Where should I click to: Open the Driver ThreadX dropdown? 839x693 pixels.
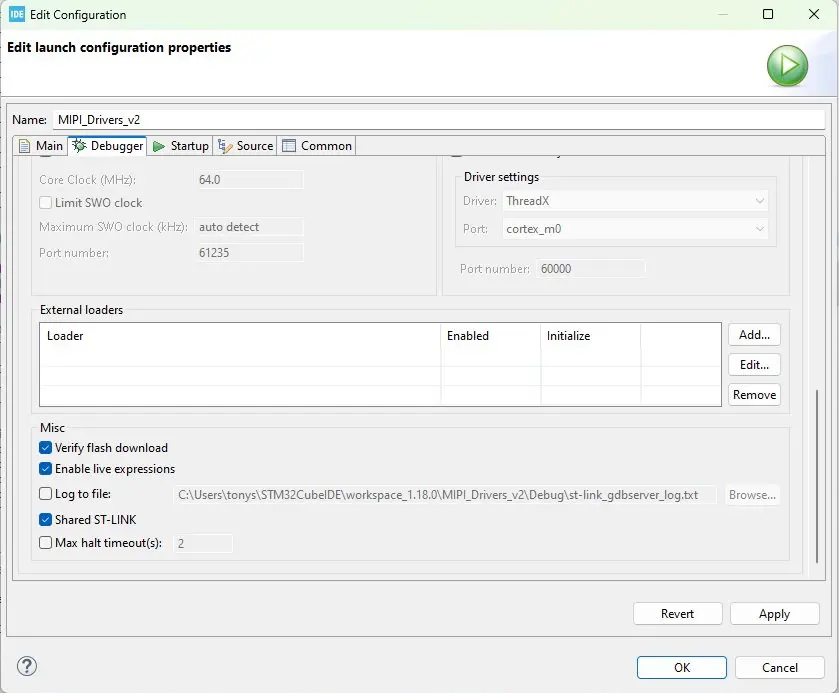tap(635, 201)
